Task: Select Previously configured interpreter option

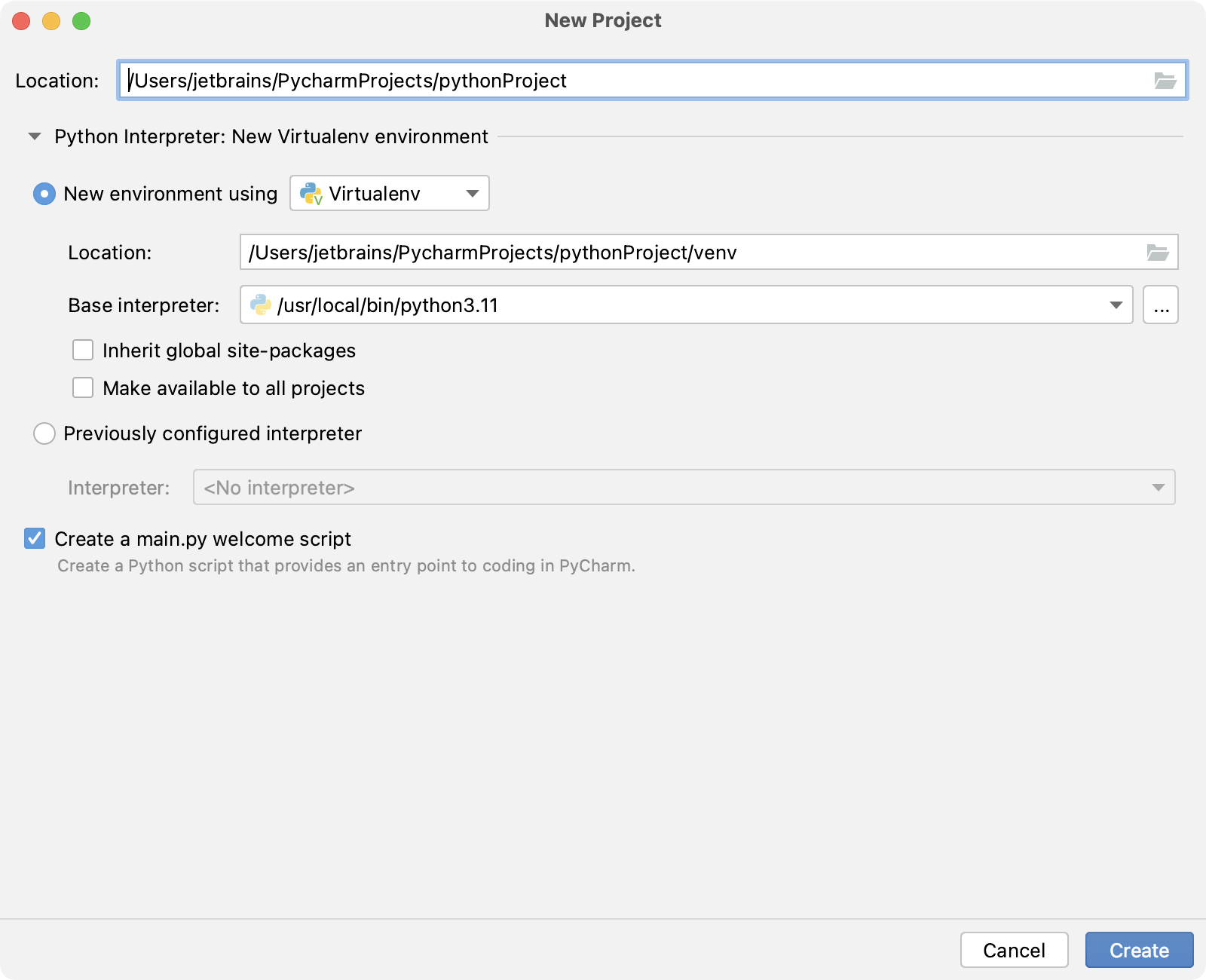Action: (44, 433)
